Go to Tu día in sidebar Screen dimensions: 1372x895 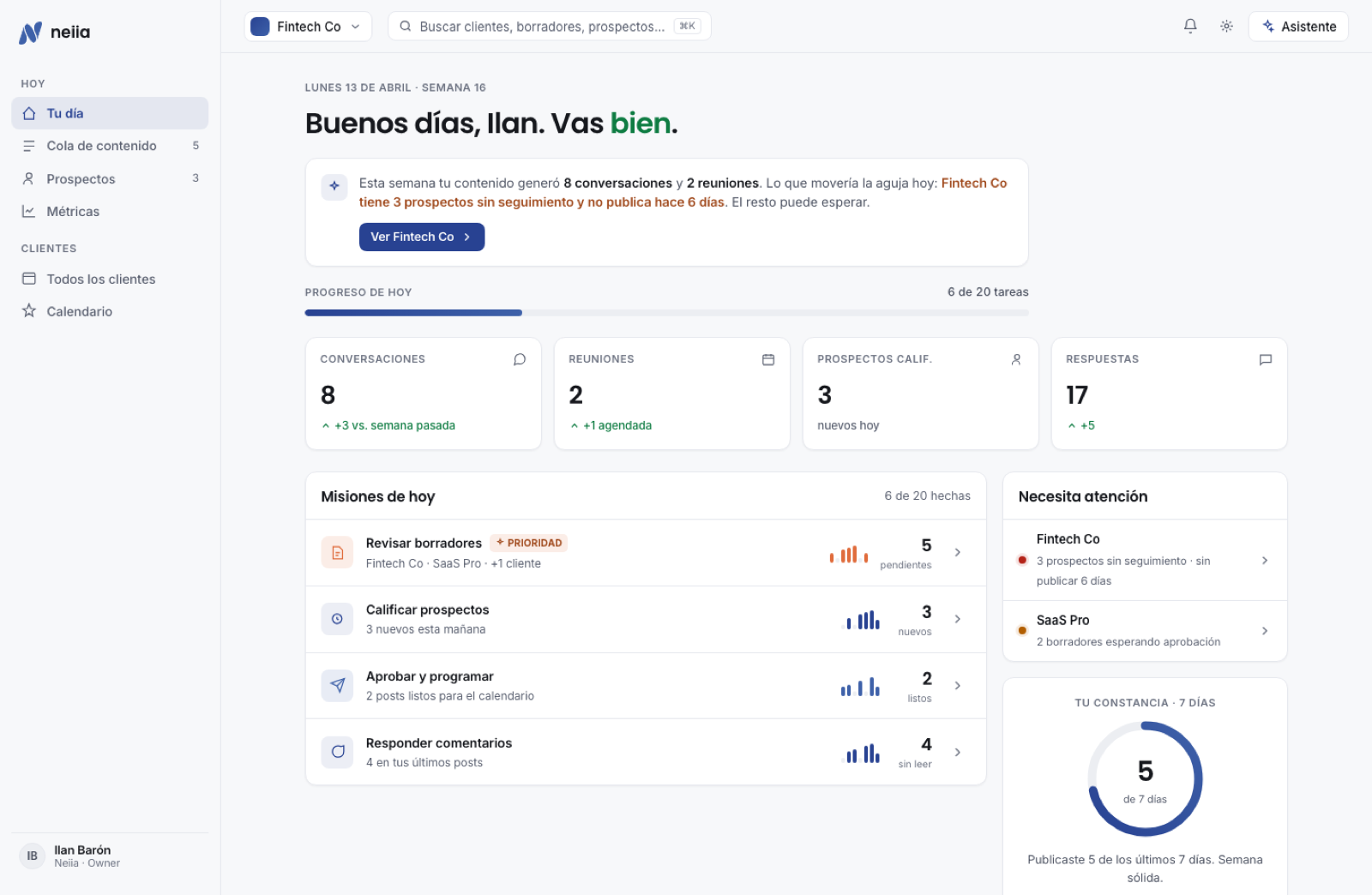coord(110,113)
